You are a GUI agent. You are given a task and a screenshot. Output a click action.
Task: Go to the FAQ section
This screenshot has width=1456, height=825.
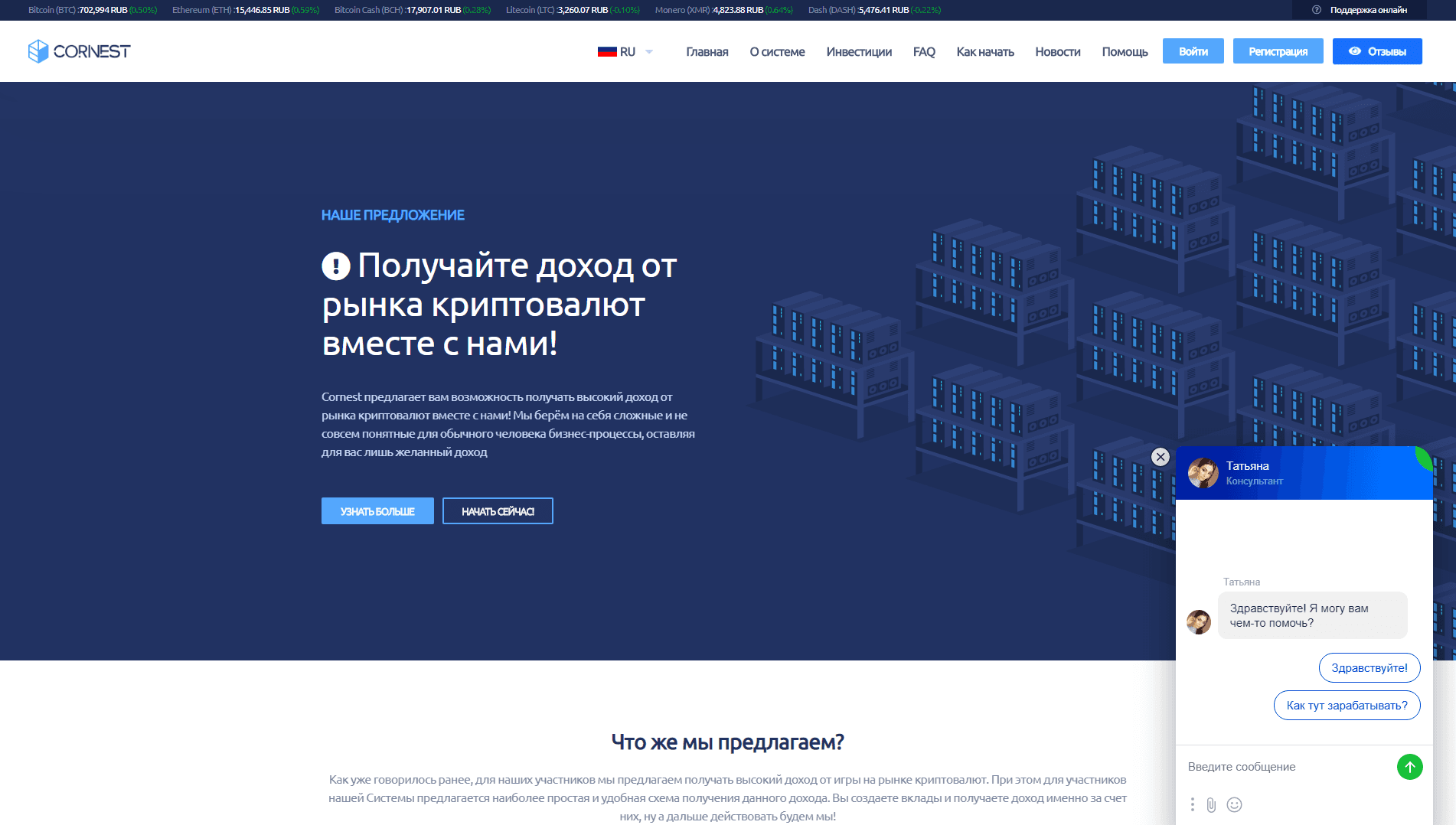924,51
